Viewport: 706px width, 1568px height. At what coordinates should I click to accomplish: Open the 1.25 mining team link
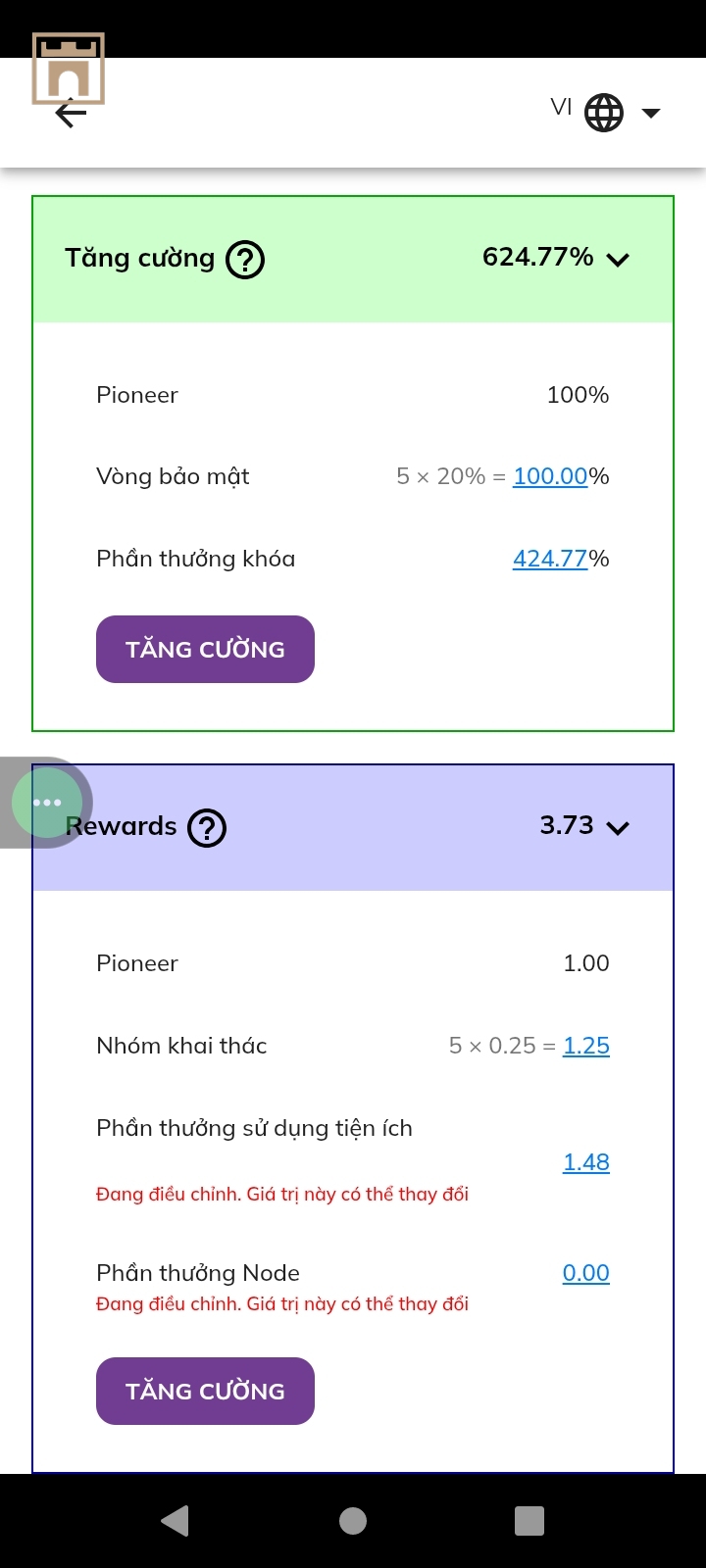coord(586,1046)
